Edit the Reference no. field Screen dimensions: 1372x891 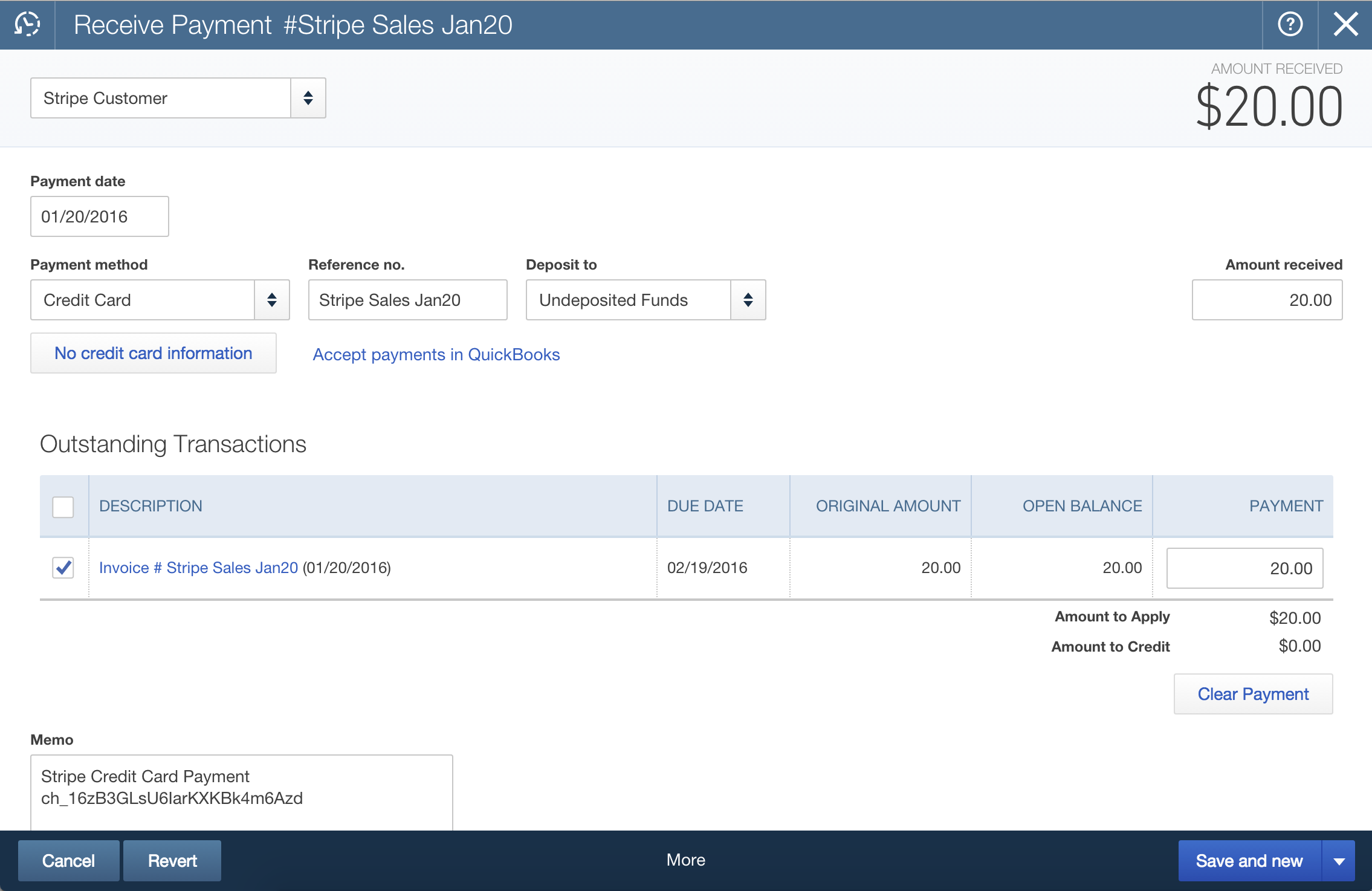408,300
